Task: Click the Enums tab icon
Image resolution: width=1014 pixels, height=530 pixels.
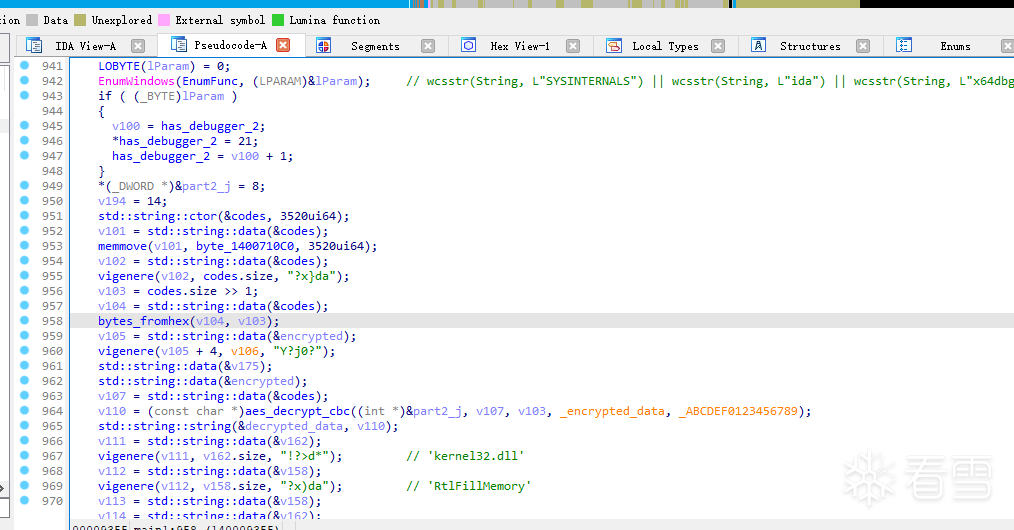Action: 903,45
